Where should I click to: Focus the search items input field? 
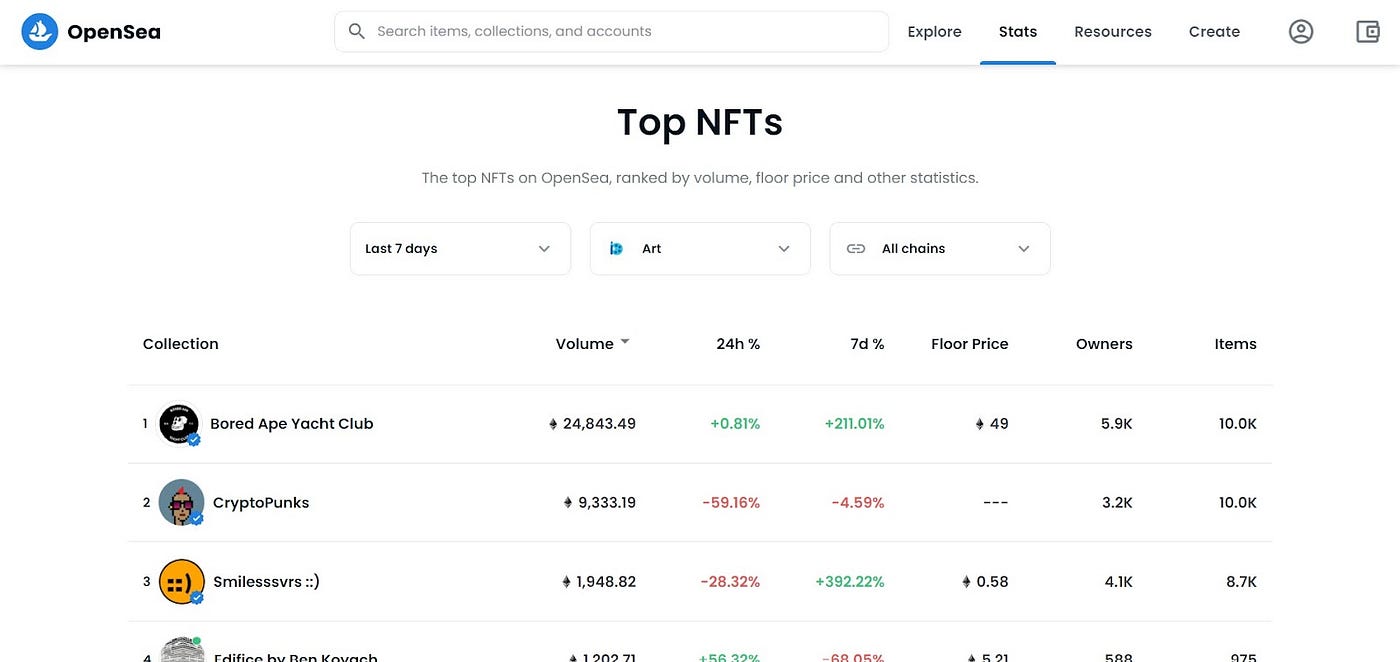(611, 32)
